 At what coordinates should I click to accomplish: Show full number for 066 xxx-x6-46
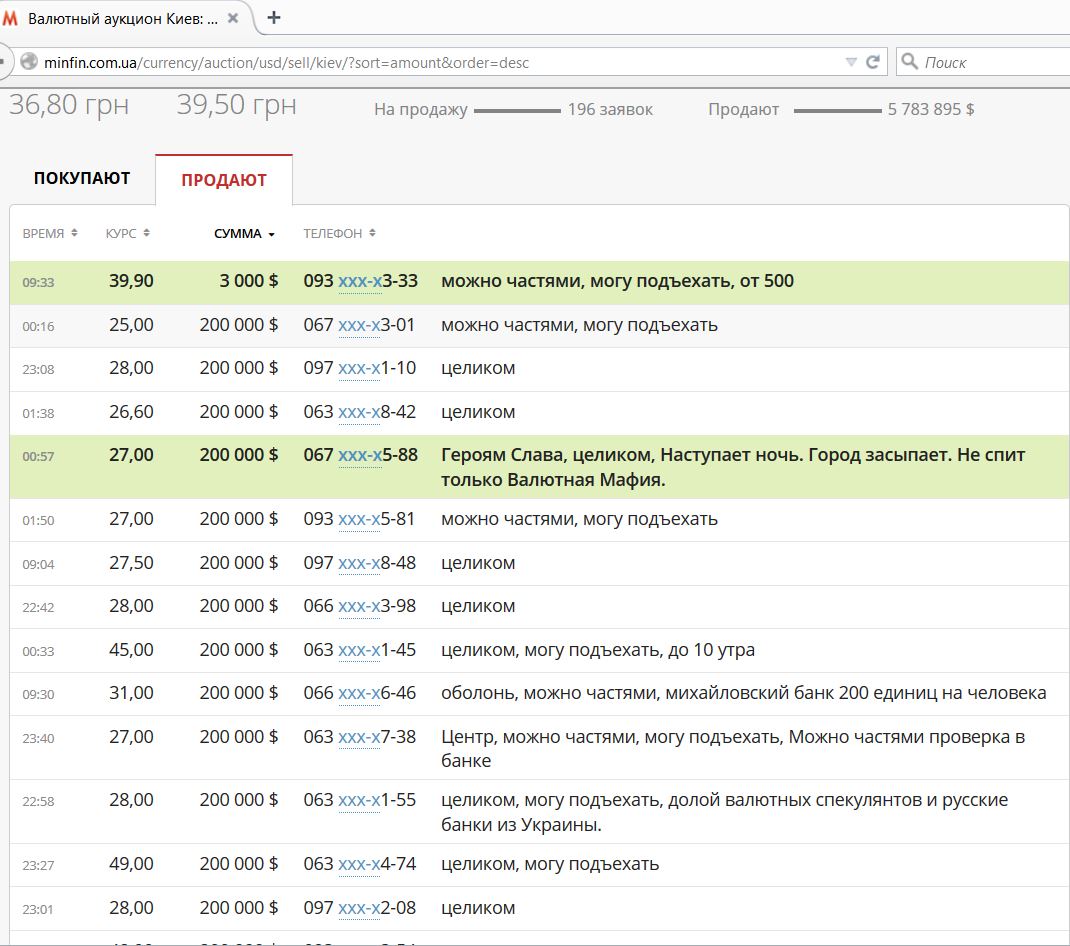pyautogui.click(x=360, y=693)
